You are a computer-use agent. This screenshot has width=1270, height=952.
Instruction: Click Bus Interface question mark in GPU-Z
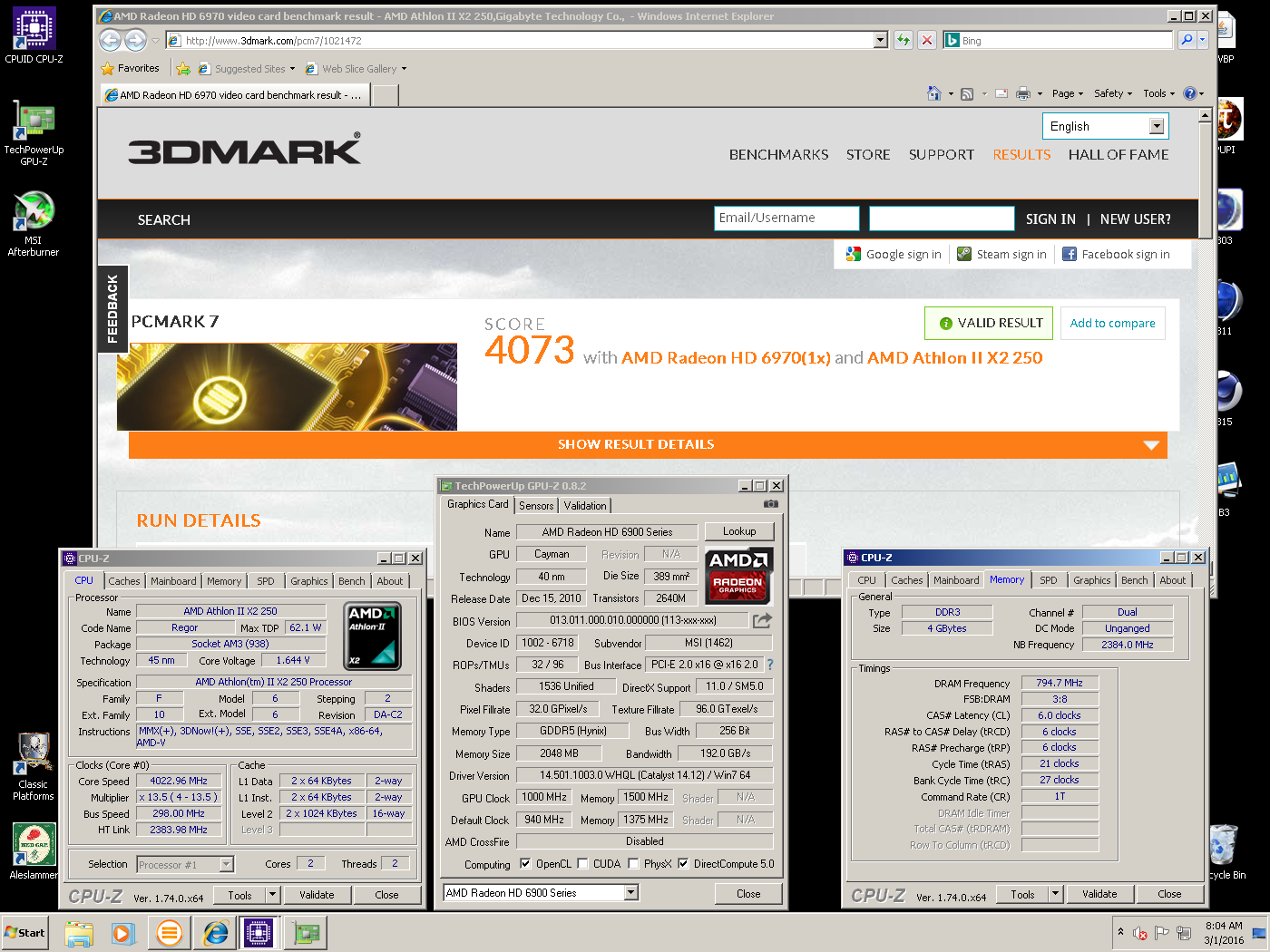tap(770, 665)
